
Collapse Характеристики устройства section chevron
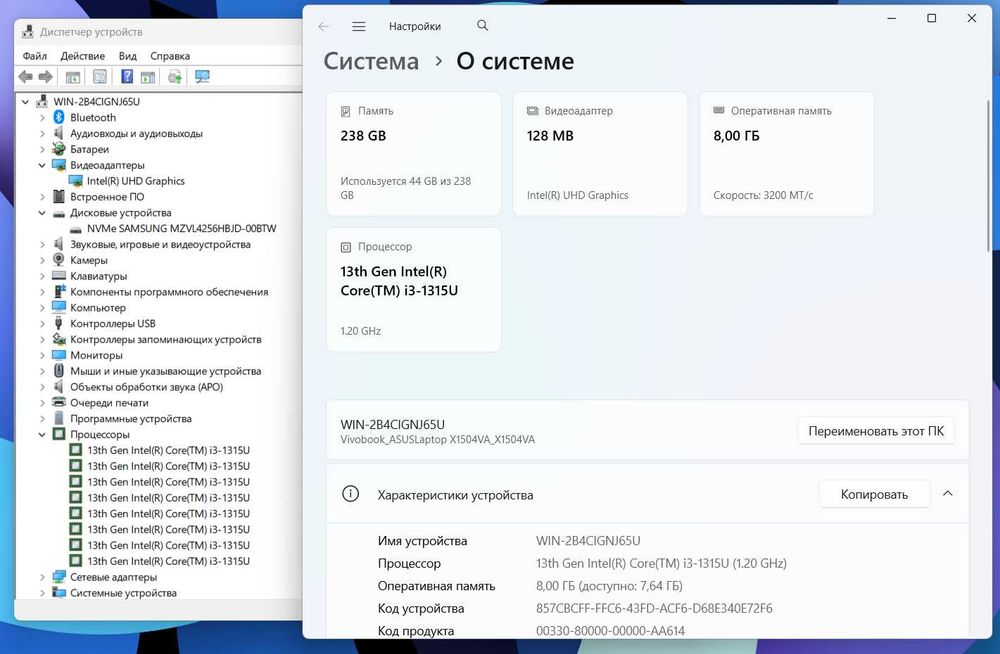point(948,493)
